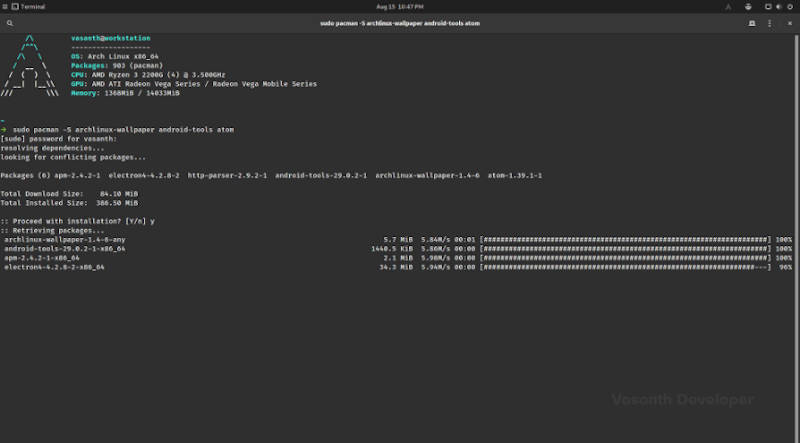The image size is (800, 443).
Task: Click the archlinux-wallpaper package download line
Action: point(398,239)
